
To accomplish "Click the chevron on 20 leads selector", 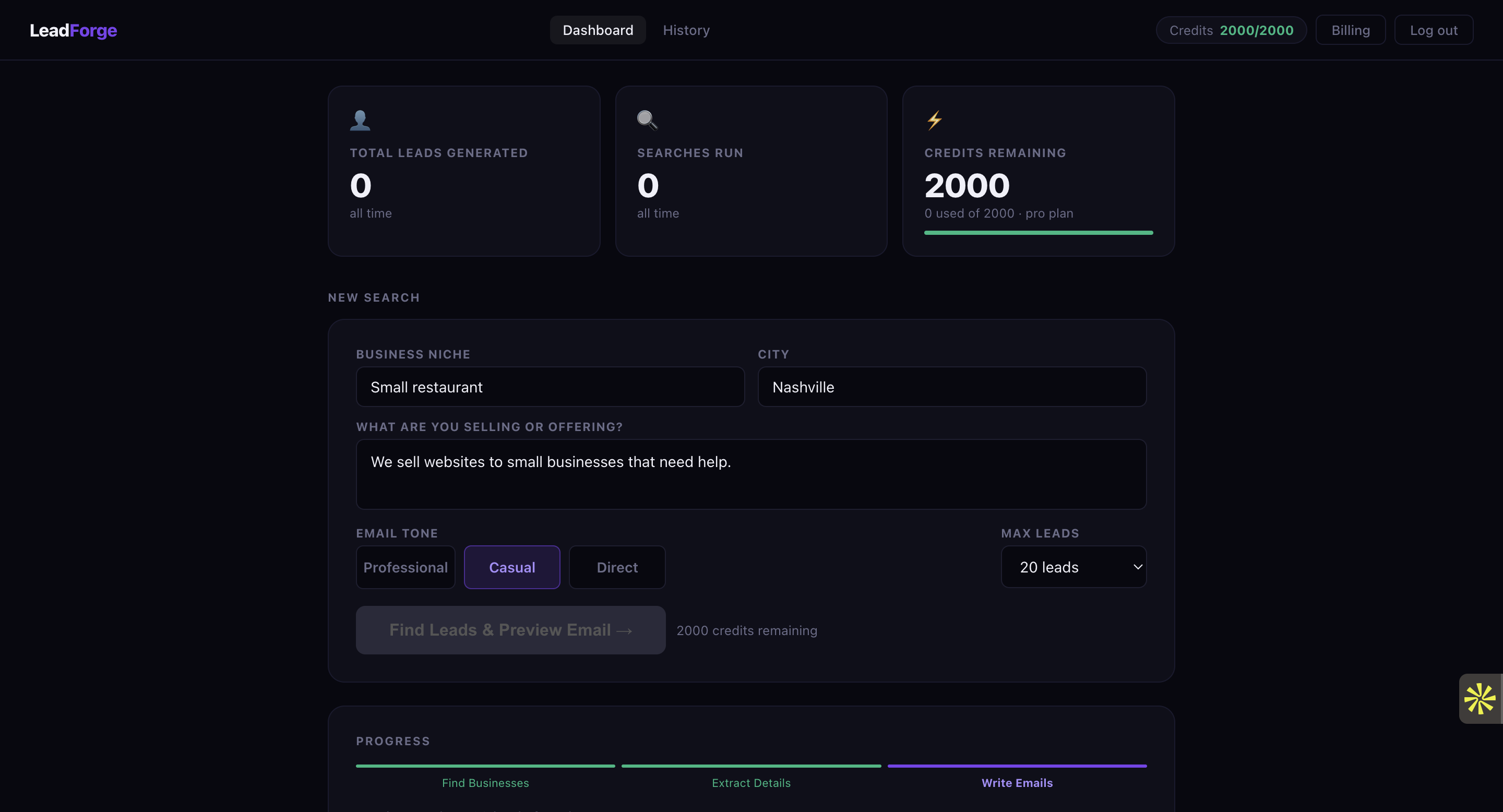I will pos(1137,566).
